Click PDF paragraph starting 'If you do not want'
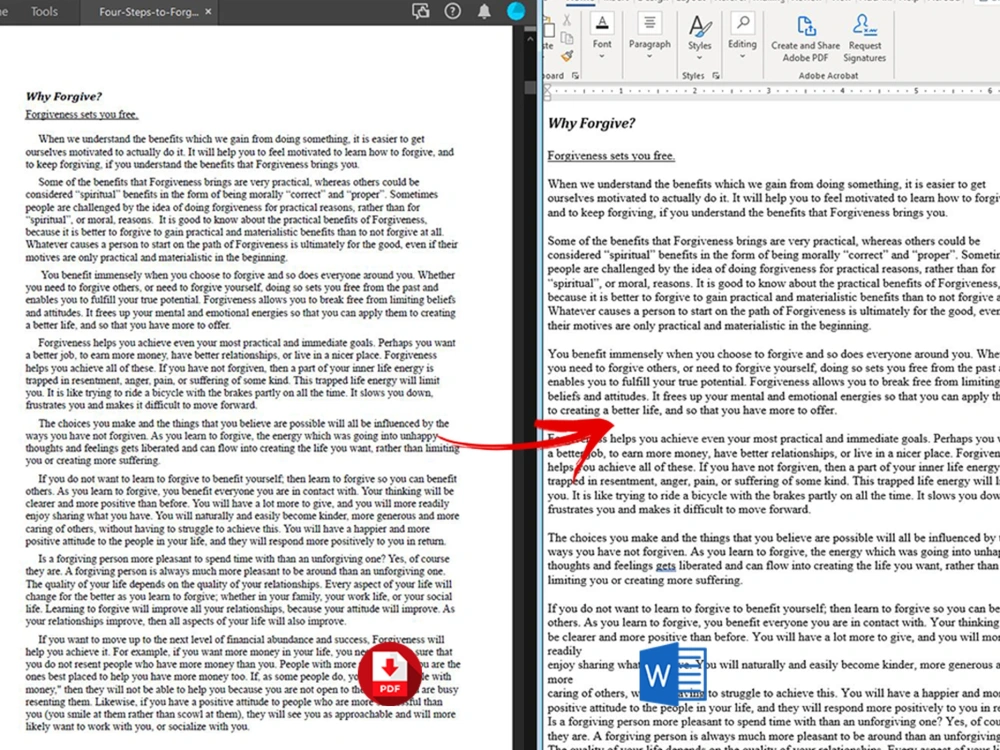This screenshot has height=750, width=1000. [242, 510]
